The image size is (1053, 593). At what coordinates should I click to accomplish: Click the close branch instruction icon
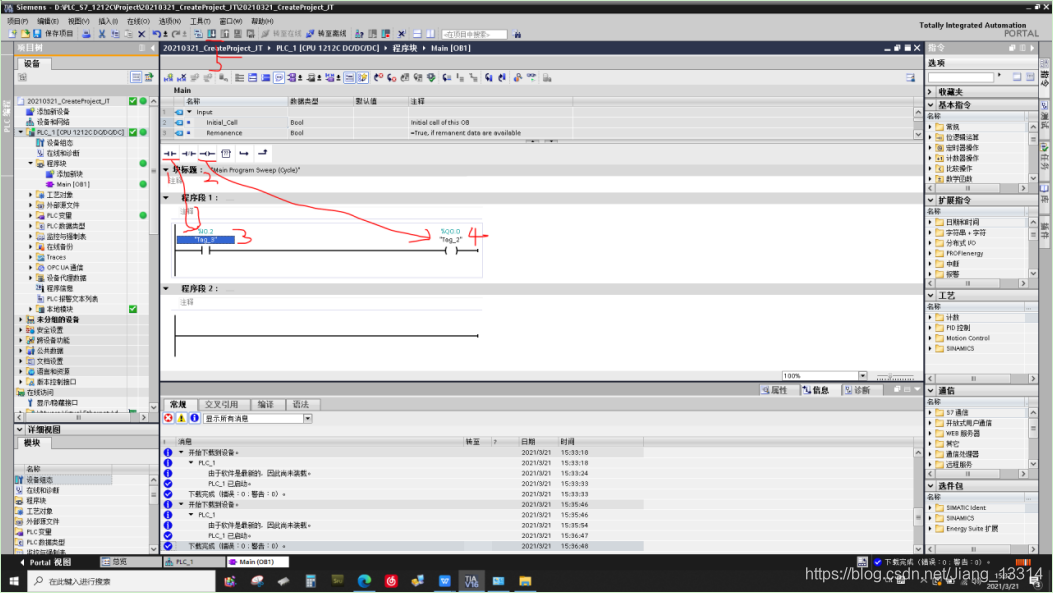click(263, 154)
